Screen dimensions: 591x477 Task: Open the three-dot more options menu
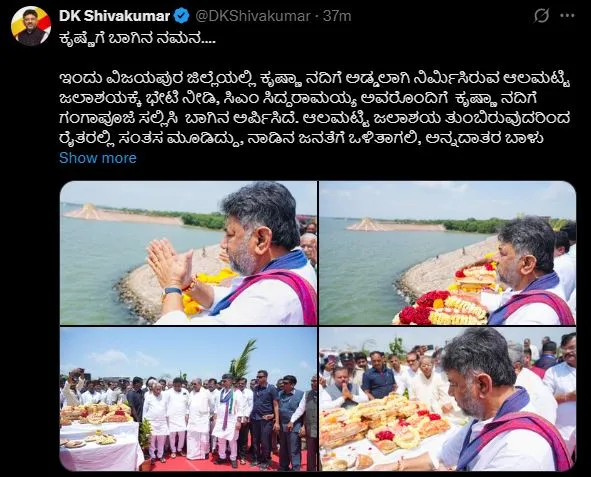pos(567,16)
